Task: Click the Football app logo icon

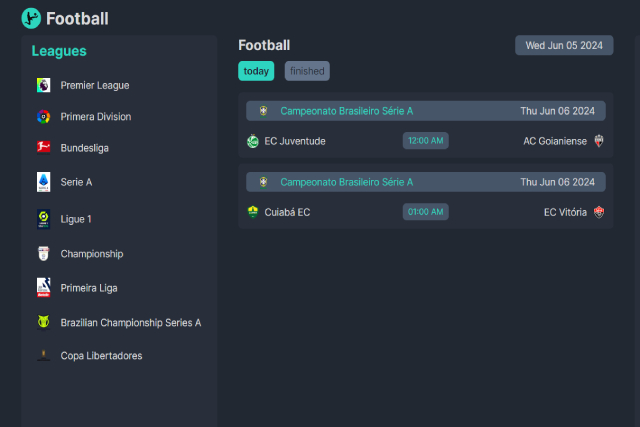Action: pos(31,18)
